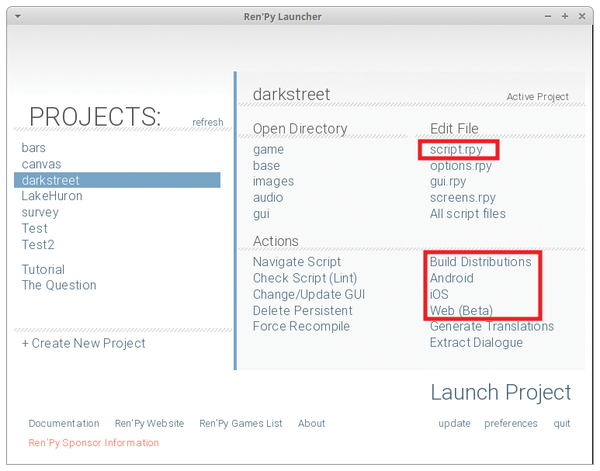600x471 pixels.
Task: Open the iOS build option
Action: tap(439, 294)
